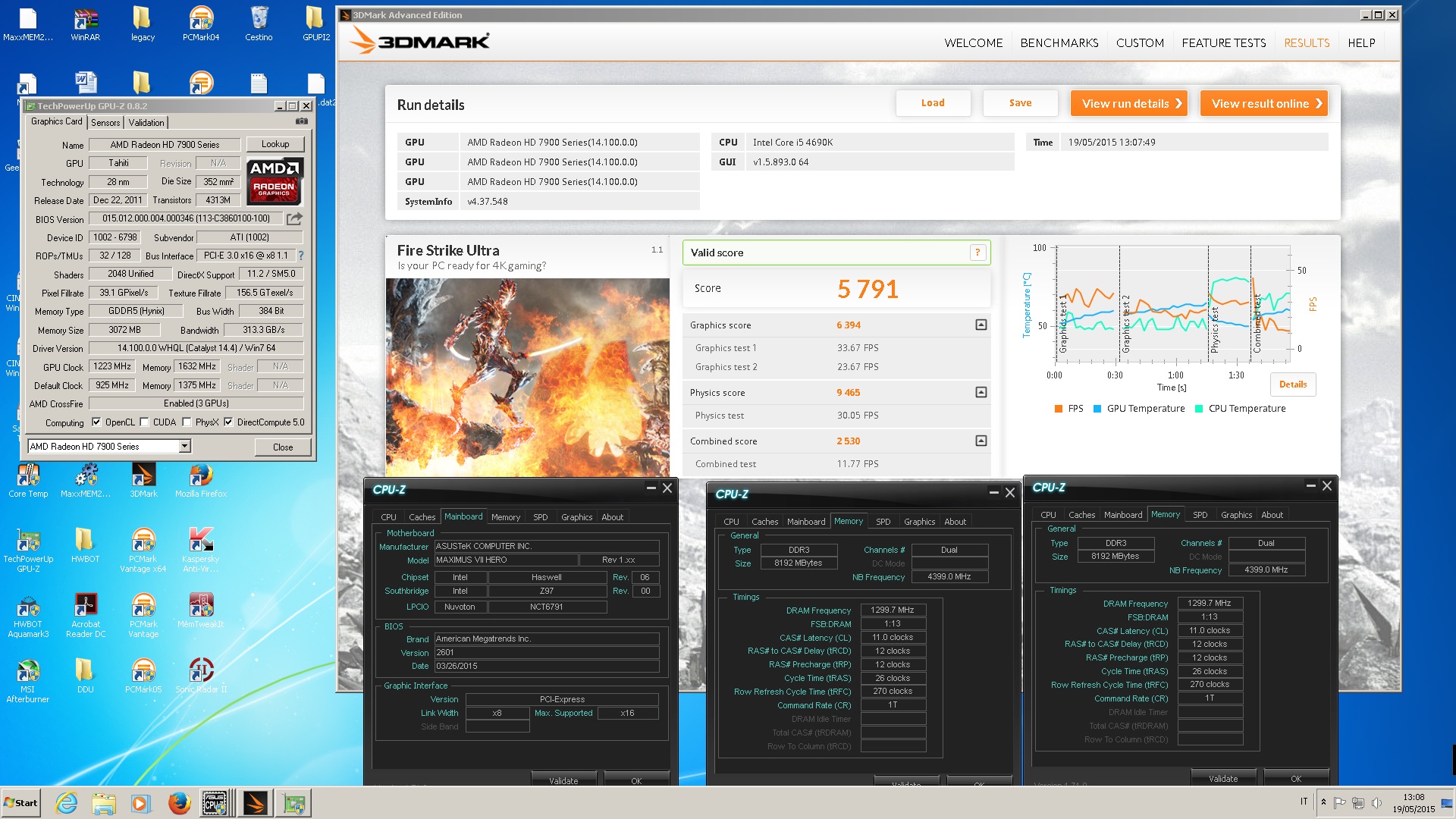1456x819 pixels.
Task: Select SPD tab in Mainboard CPU-Z window
Action: (540, 517)
